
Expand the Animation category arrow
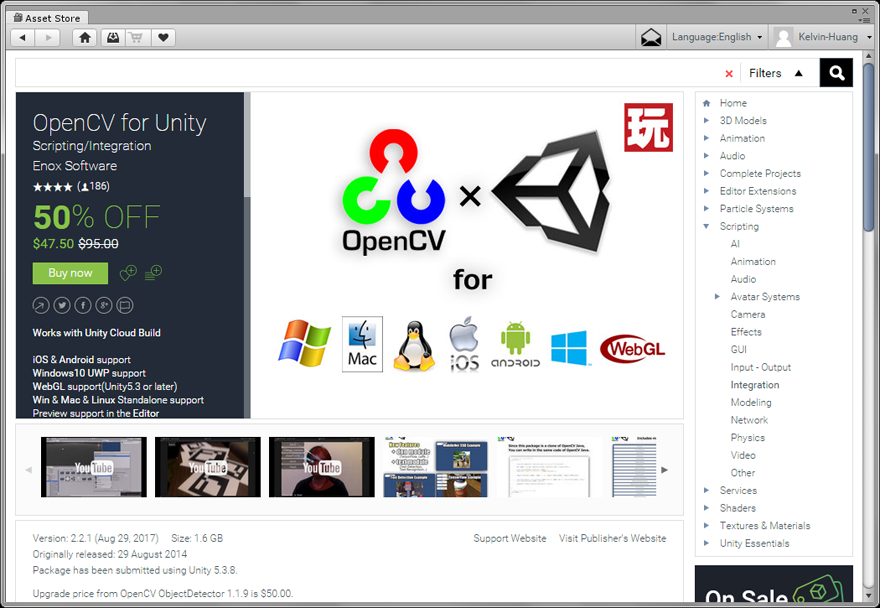(x=707, y=138)
